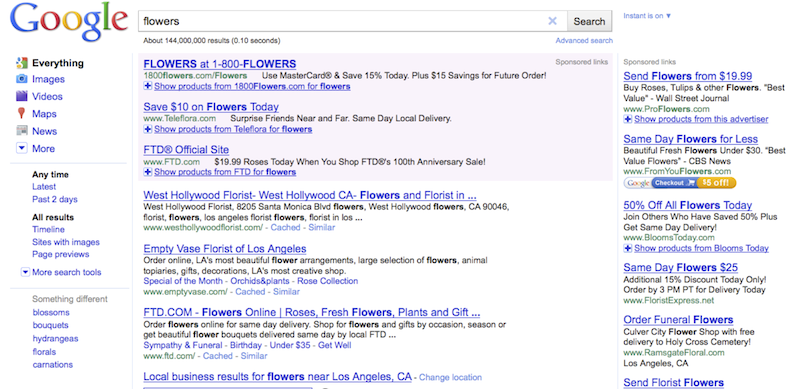Clear the search box with X icon
Image resolution: width=800 pixels, height=389 pixels.
click(x=552, y=21)
